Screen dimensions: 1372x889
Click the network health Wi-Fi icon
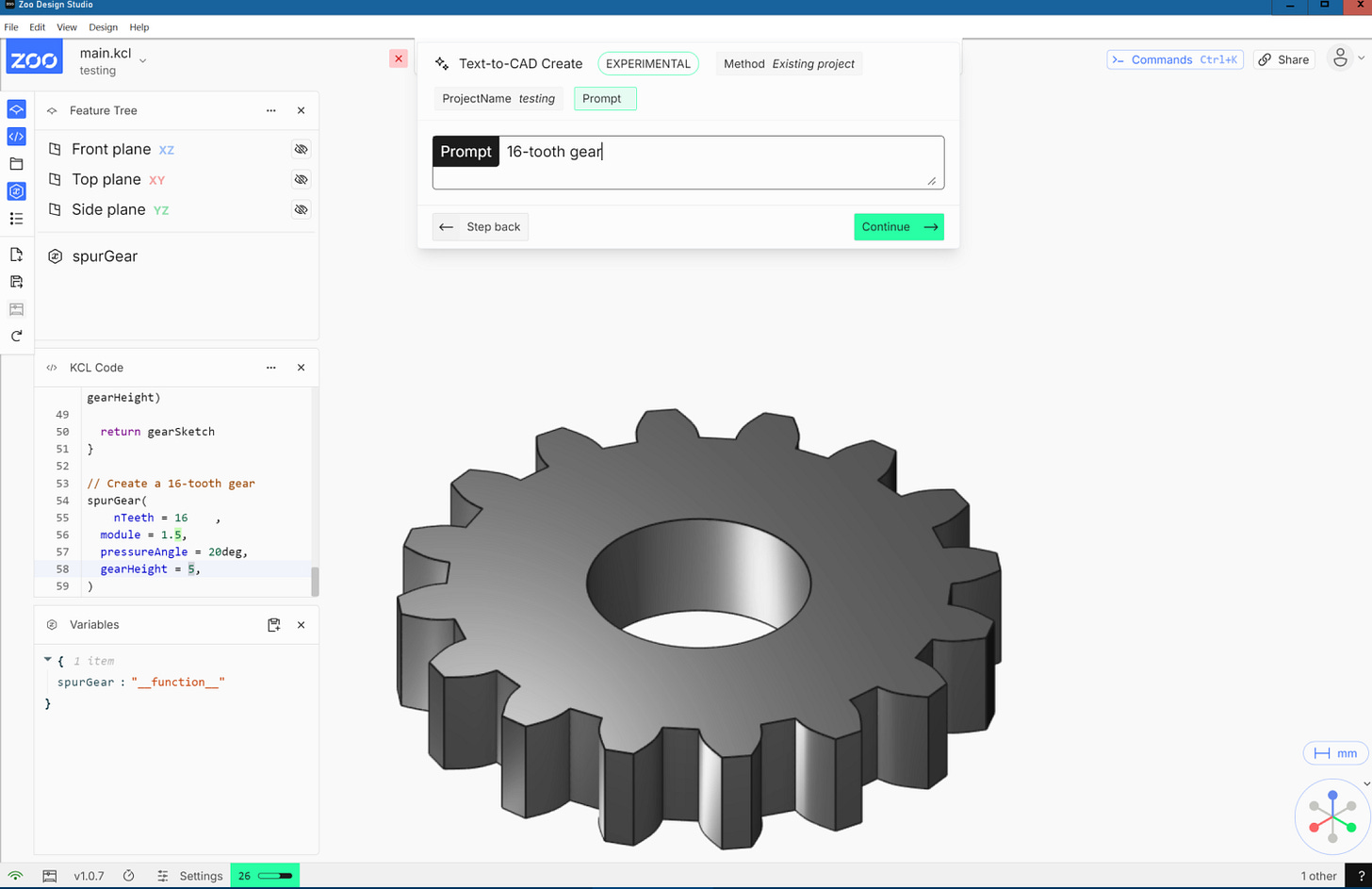pyautogui.click(x=16, y=876)
